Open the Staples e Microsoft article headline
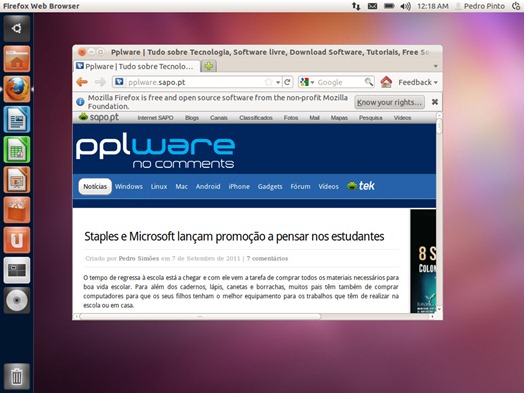The width and height of the screenshot is (524, 393). point(234,236)
